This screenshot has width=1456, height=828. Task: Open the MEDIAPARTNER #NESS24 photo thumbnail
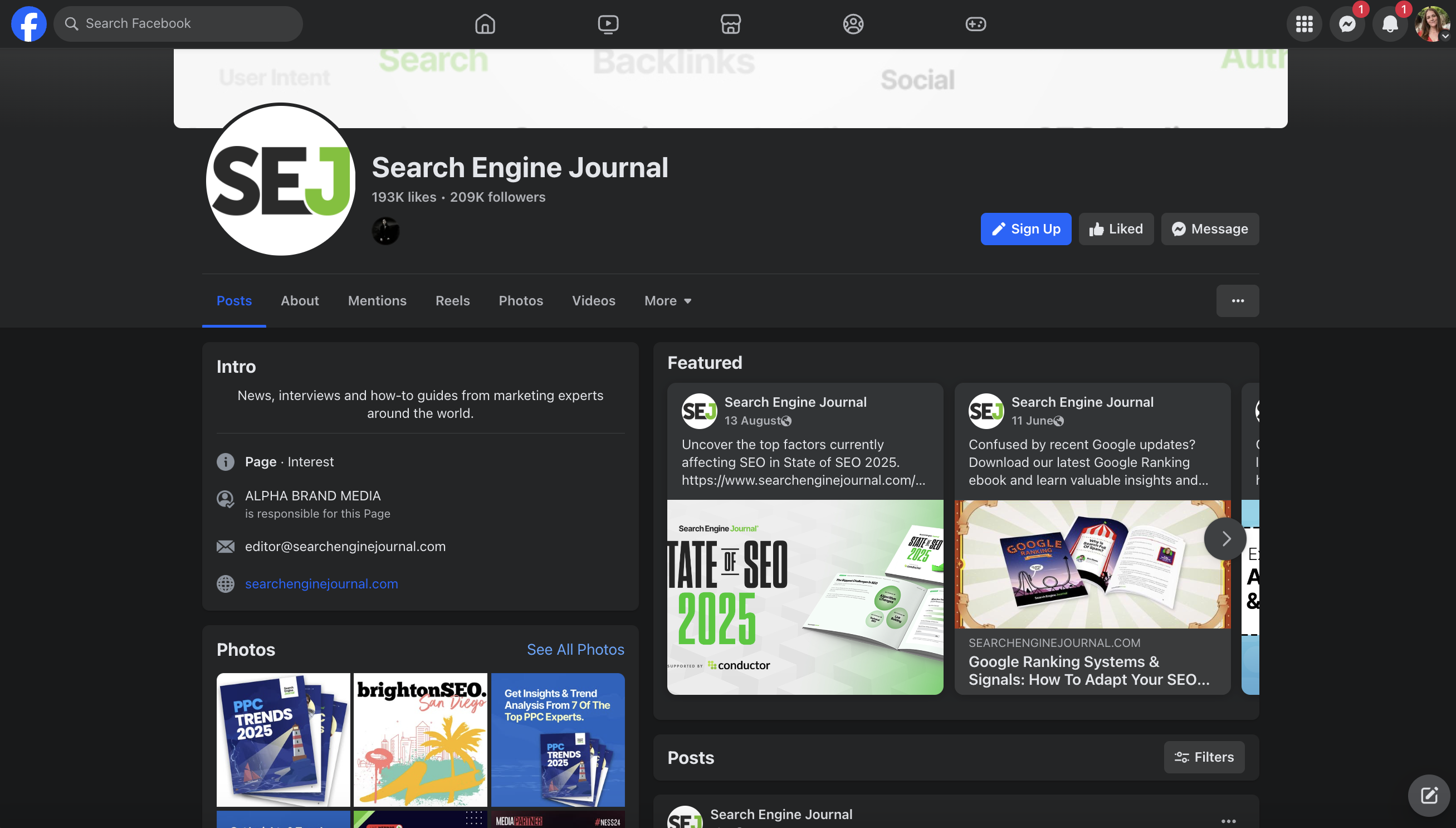[x=558, y=820]
